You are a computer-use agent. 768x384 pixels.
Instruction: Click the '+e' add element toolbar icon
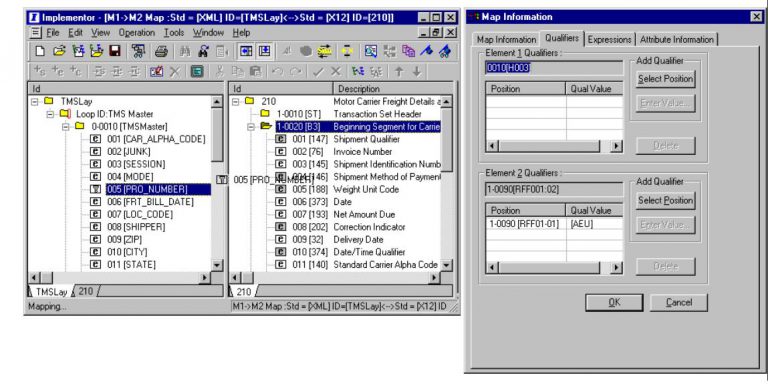(x=58, y=72)
